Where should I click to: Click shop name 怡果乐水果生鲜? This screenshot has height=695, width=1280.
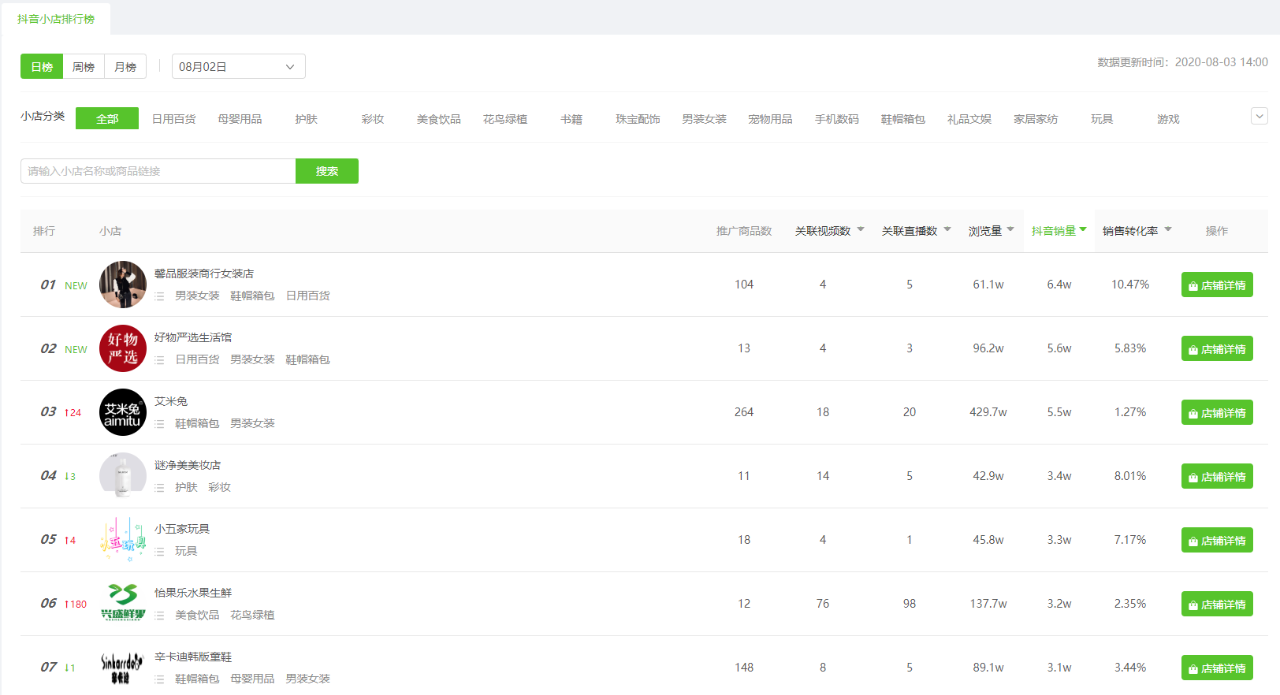(193, 593)
